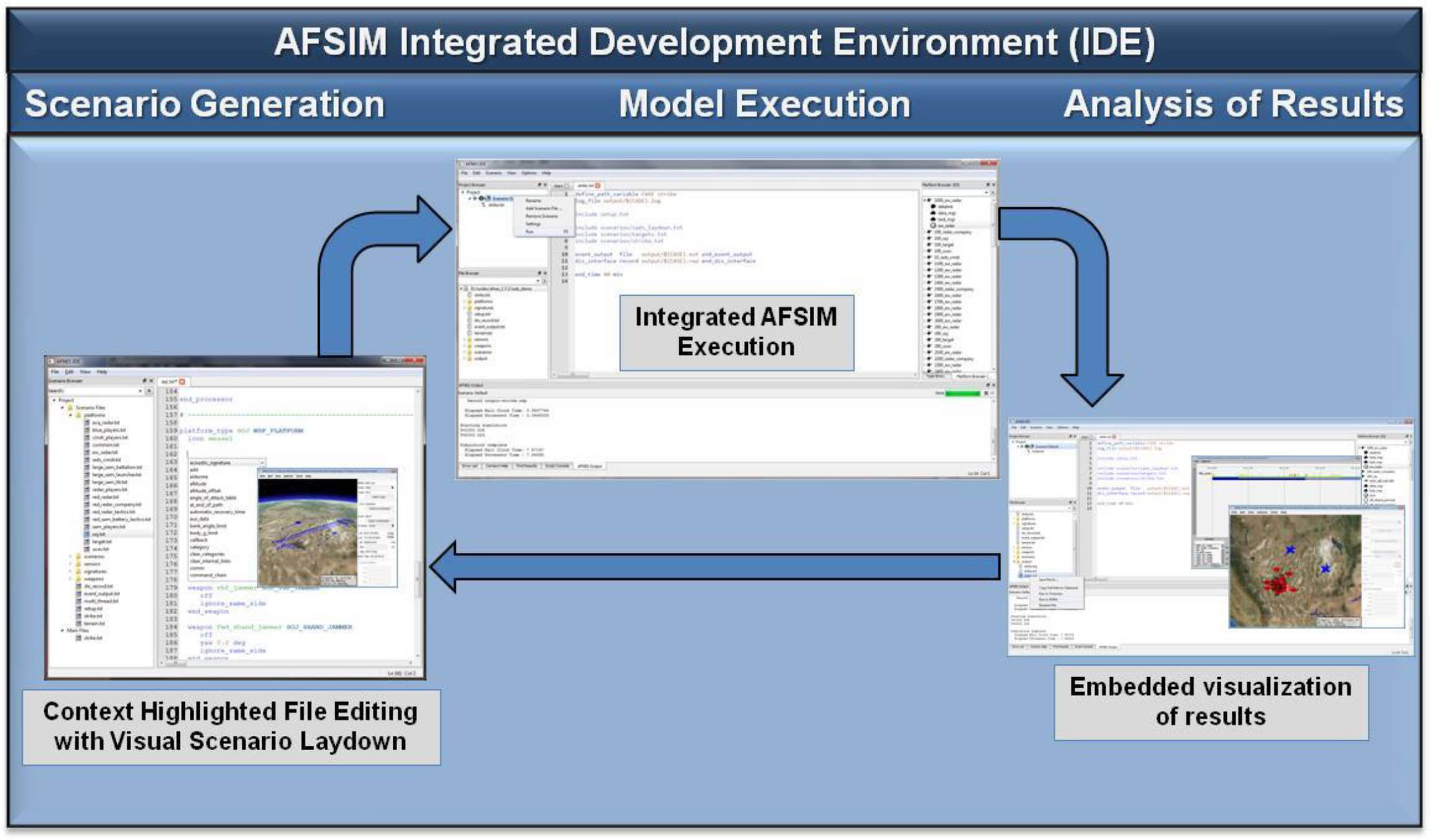This screenshot has height=840, width=1431.
Task: Open the AFSIM Output bottom tab
Action: coord(589,466)
